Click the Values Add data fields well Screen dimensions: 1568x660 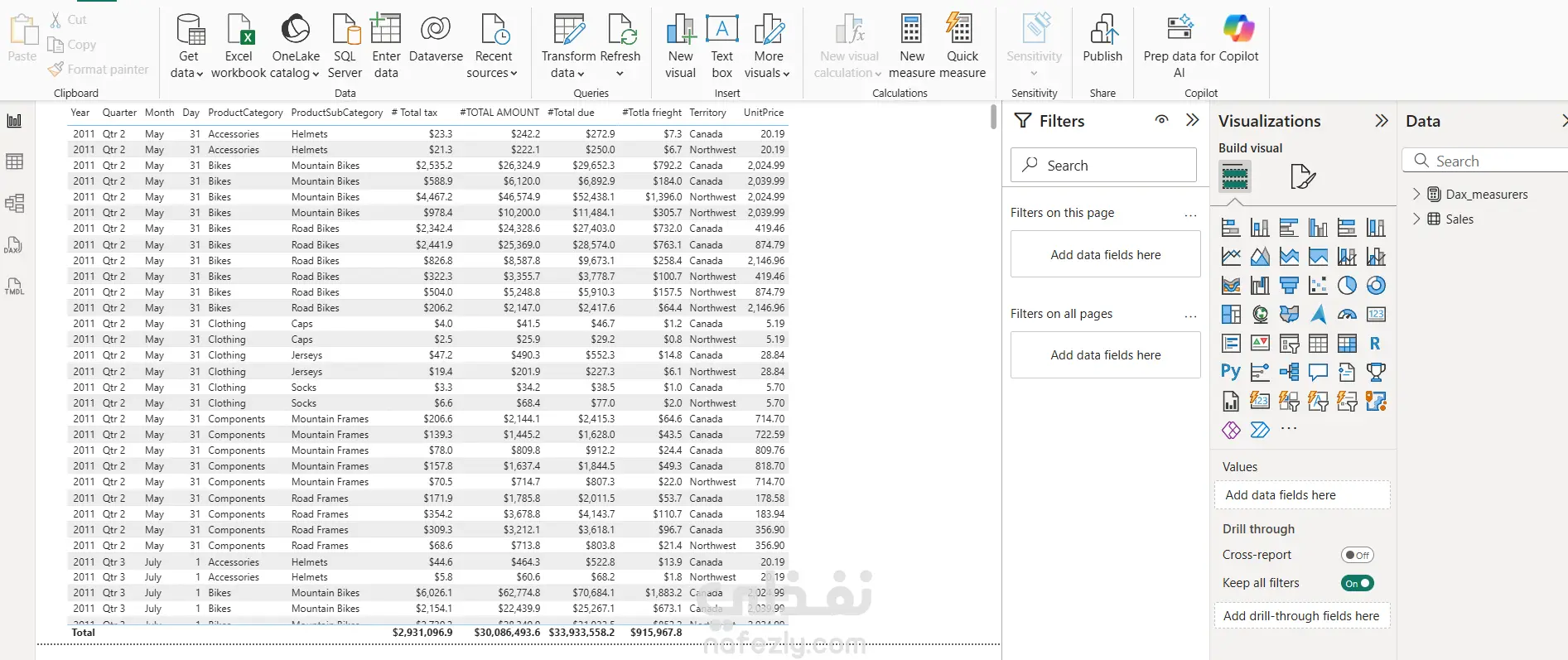1302,495
